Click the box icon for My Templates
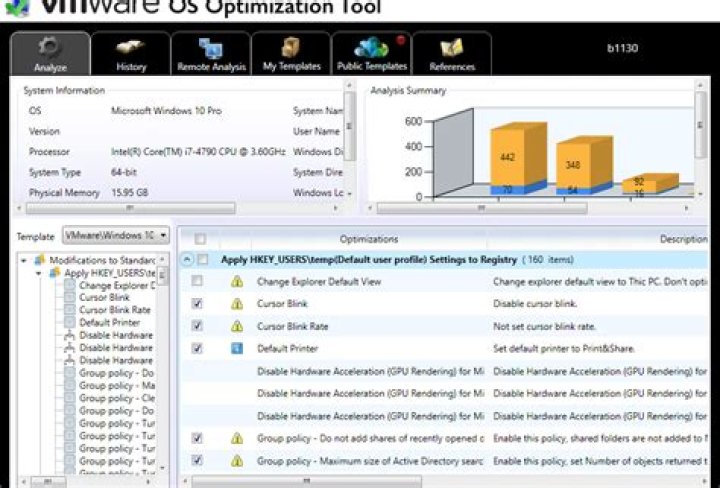Image resolution: width=720 pixels, height=488 pixels. pos(291,48)
